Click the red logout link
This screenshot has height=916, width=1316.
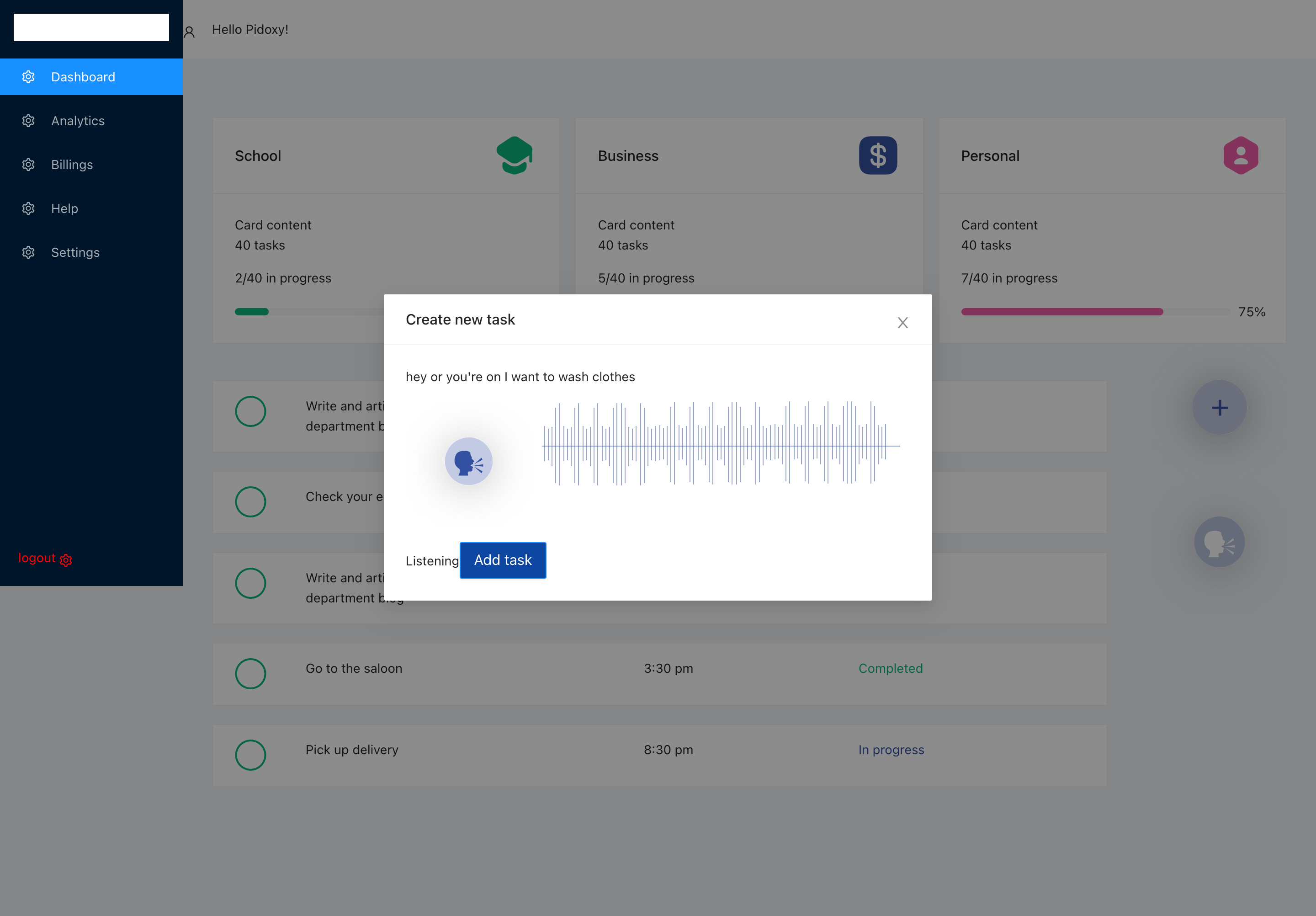pos(37,558)
